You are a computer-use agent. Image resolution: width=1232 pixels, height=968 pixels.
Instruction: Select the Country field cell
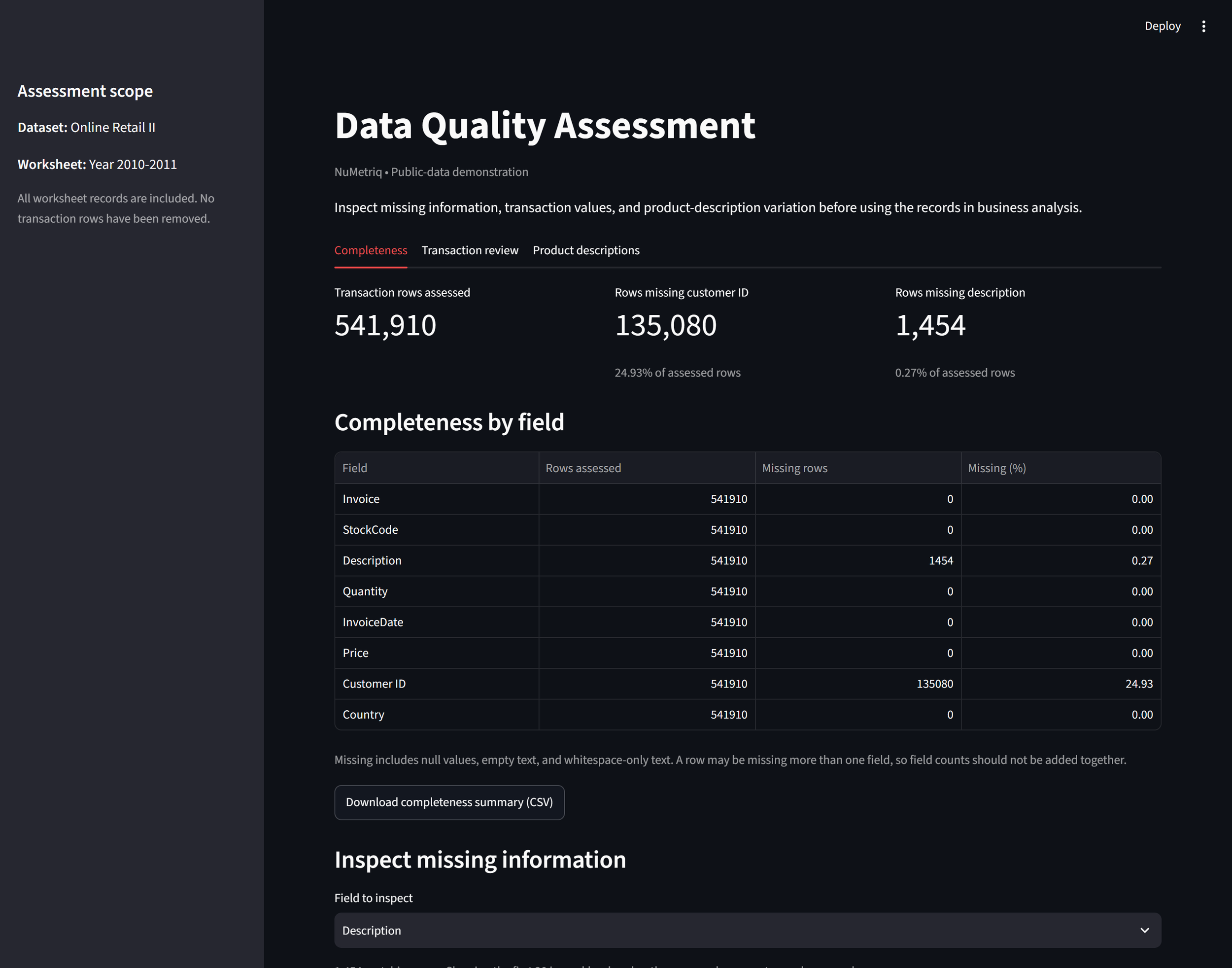(x=436, y=714)
